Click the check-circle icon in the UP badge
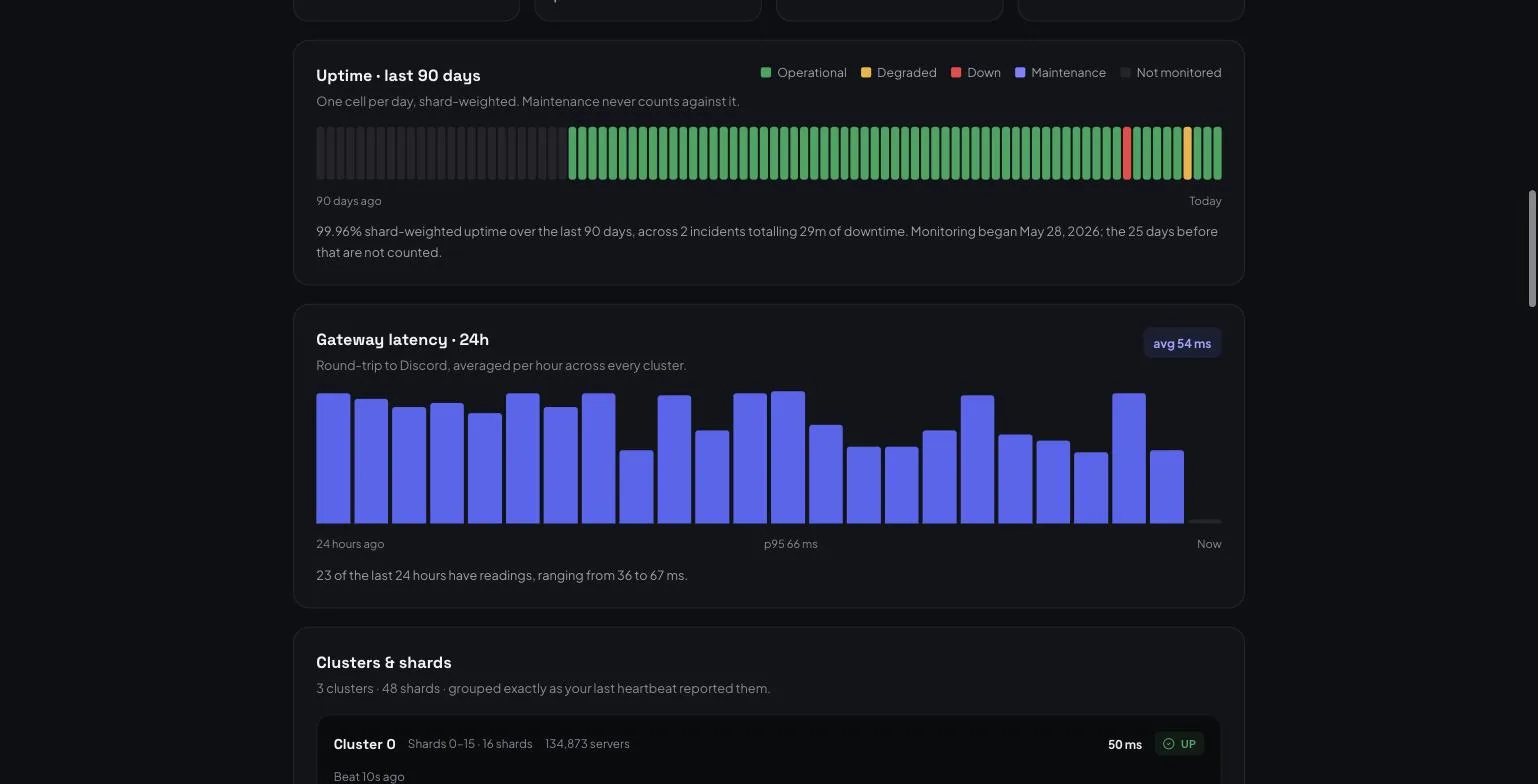This screenshot has width=1538, height=784. point(1169,744)
